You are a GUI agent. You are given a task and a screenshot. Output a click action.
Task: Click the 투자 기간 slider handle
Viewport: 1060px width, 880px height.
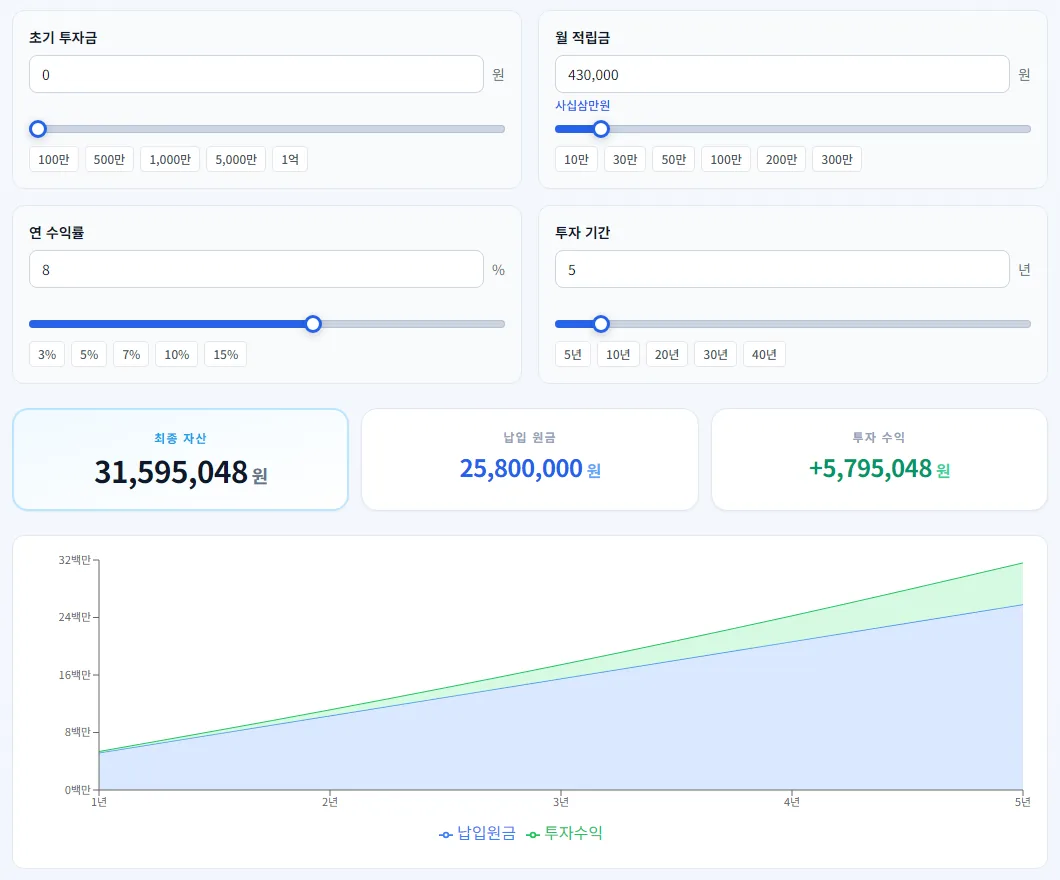point(600,324)
